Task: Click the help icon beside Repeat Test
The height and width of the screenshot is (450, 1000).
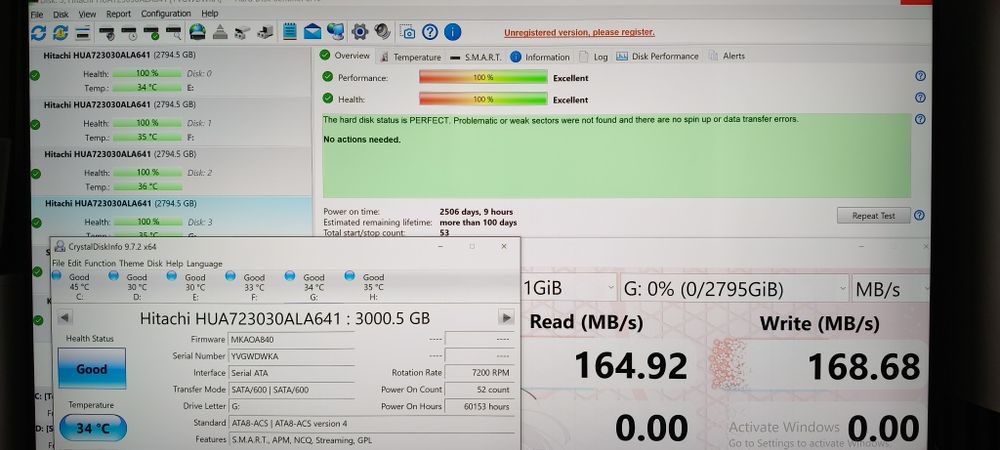Action: pyautogui.click(x=919, y=215)
